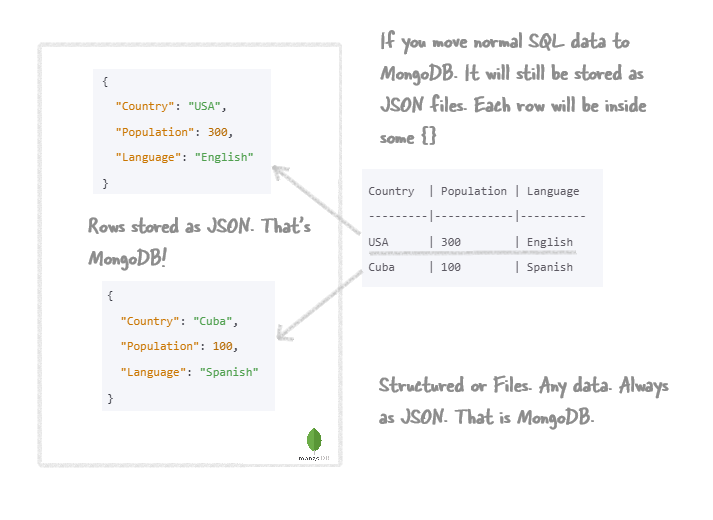
Task: Click the closing brace of the USA JSON block
Action: tap(105, 183)
